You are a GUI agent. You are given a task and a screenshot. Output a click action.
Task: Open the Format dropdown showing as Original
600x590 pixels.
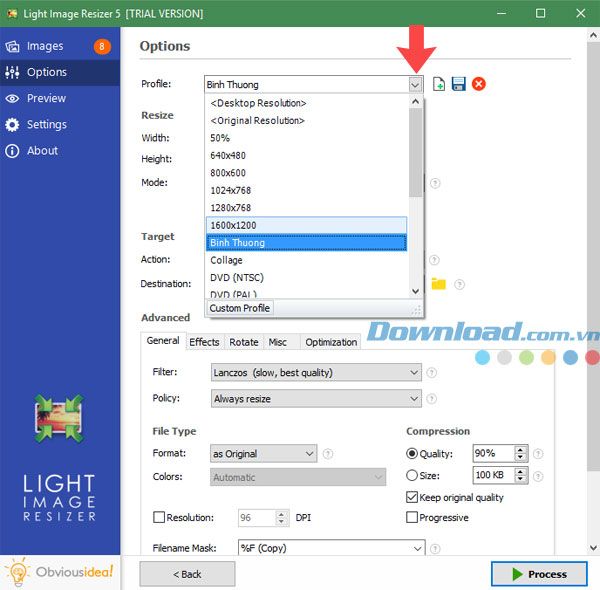[264, 454]
